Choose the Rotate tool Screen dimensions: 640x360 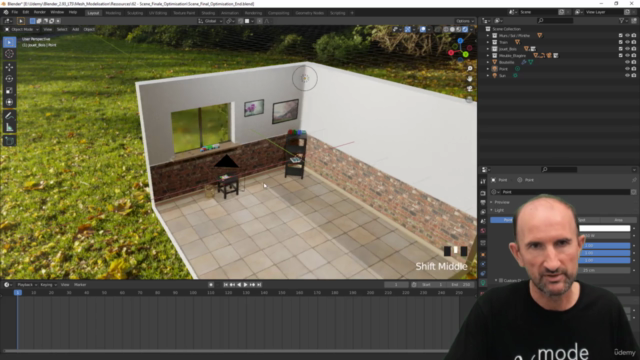point(9,79)
